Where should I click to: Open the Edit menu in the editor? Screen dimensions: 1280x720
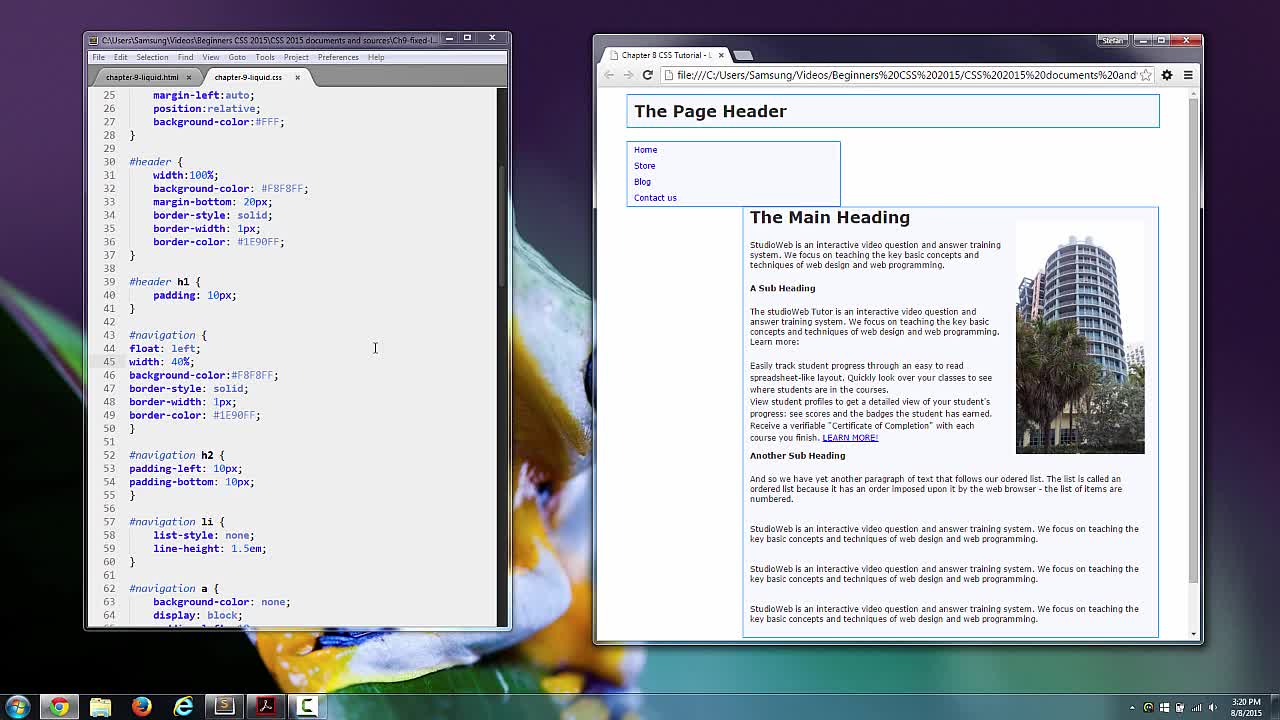tap(120, 57)
